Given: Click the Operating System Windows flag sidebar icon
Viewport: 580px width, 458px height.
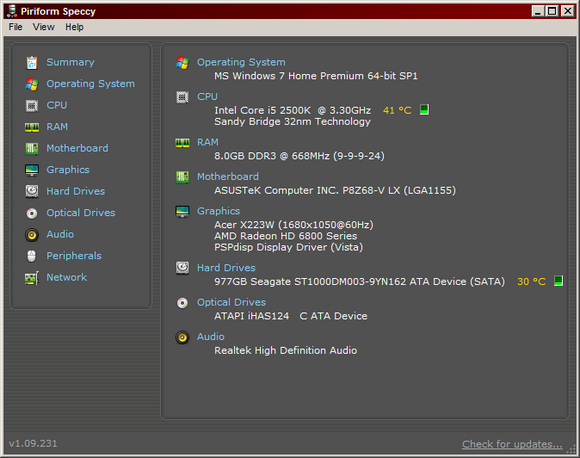Looking at the screenshot, I should (x=32, y=84).
